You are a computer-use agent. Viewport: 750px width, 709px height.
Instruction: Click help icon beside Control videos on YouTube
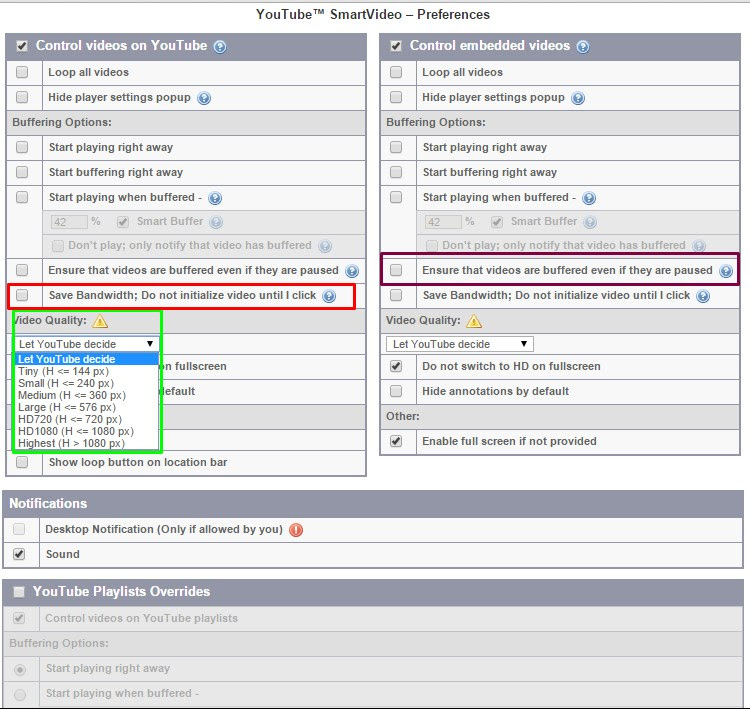click(x=220, y=46)
